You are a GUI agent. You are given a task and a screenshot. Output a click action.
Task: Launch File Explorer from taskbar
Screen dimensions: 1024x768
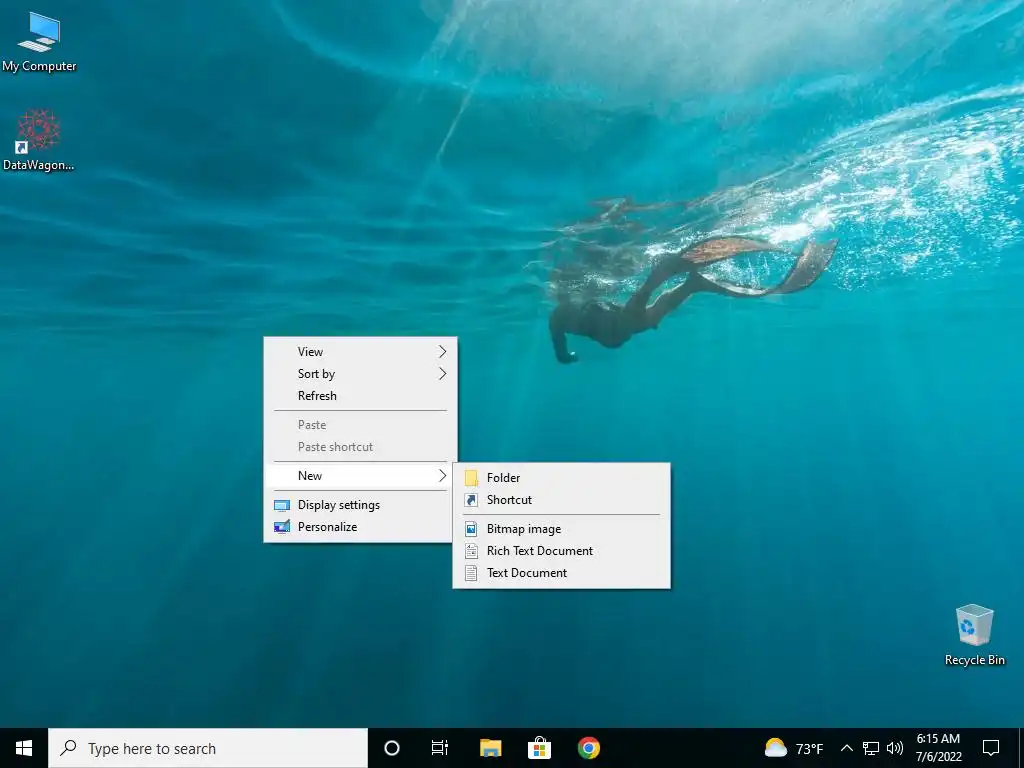(x=490, y=748)
